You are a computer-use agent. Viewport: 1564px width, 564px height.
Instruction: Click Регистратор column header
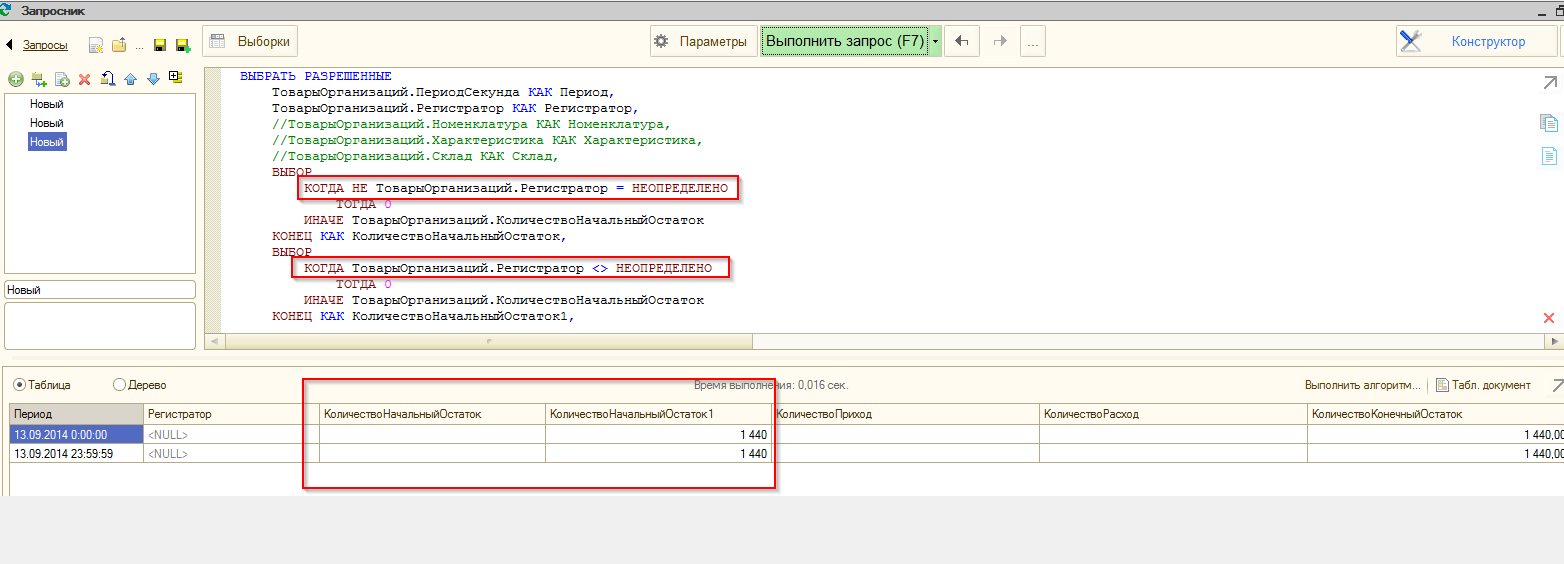pos(231,414)
